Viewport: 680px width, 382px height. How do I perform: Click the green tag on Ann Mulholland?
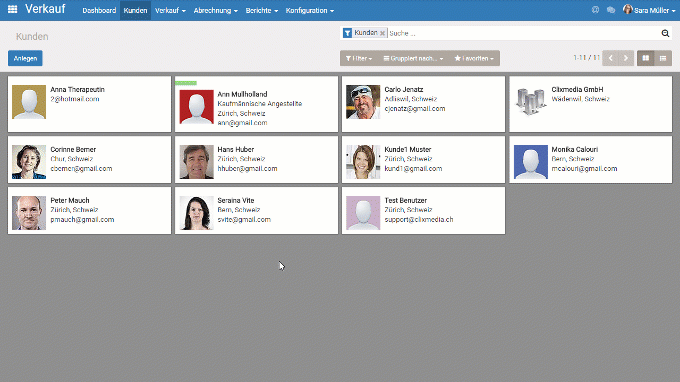tap(186, 83)
